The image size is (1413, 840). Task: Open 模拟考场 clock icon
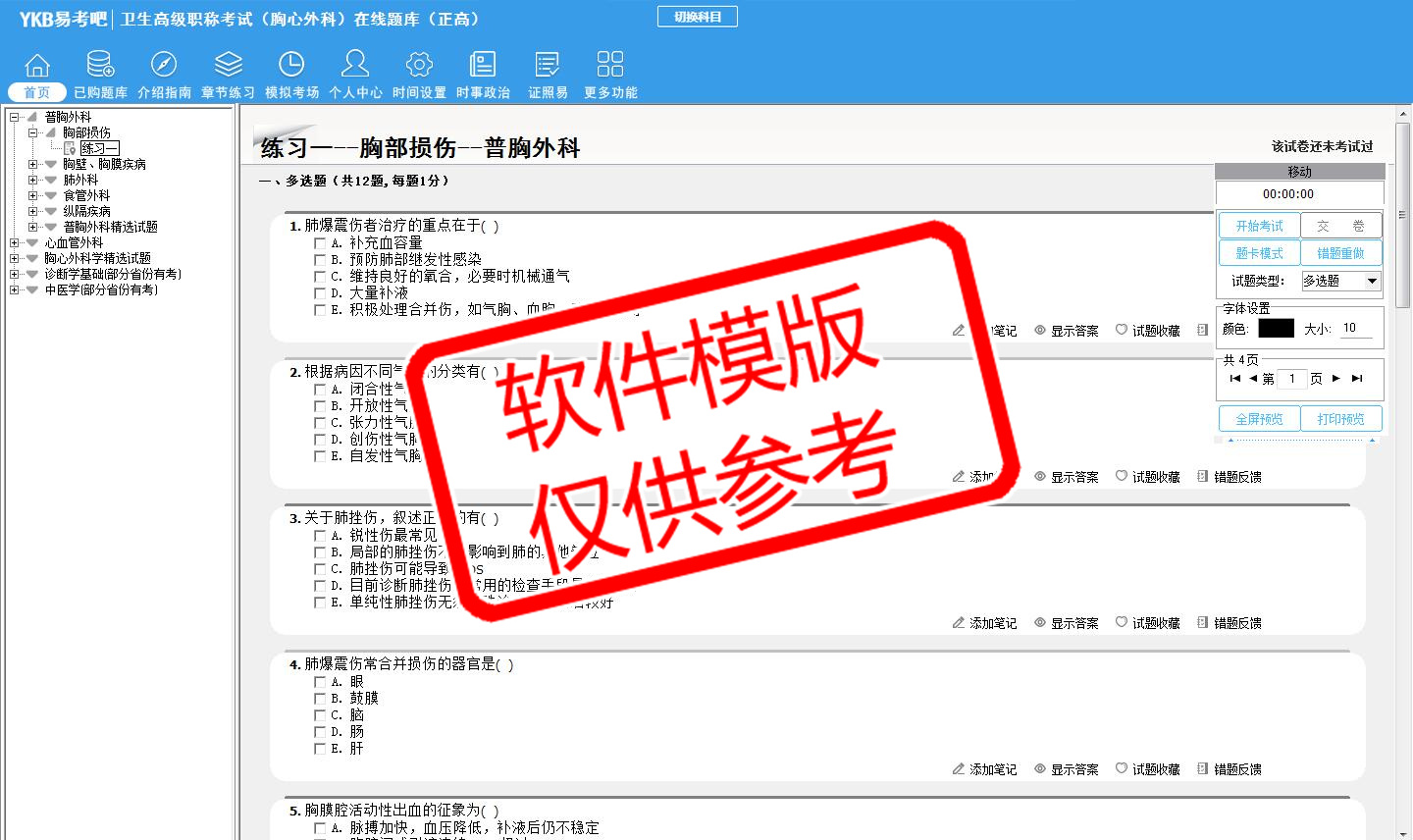291,65
